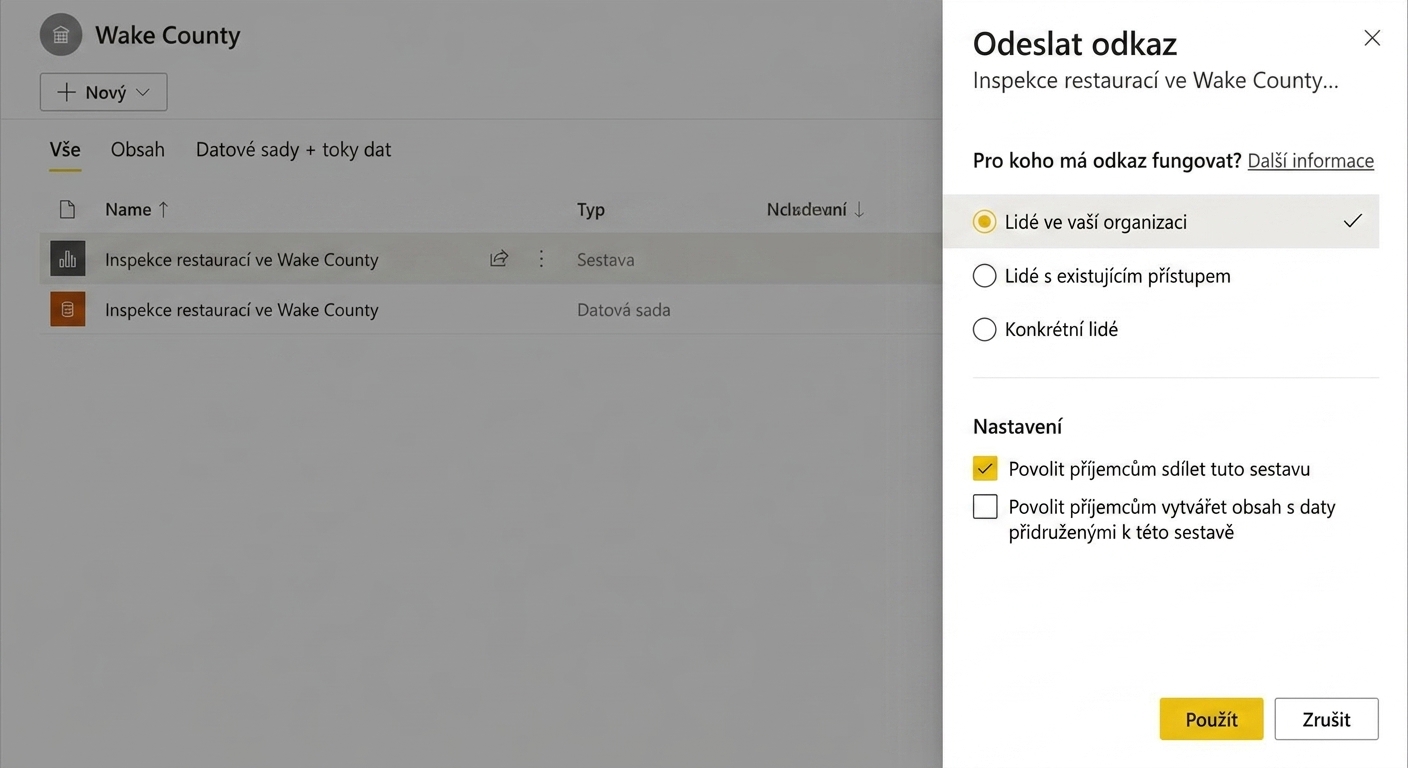Close the Odeslat odkaz panel
The image size is (1408, 768).
tap(1372, 38)
